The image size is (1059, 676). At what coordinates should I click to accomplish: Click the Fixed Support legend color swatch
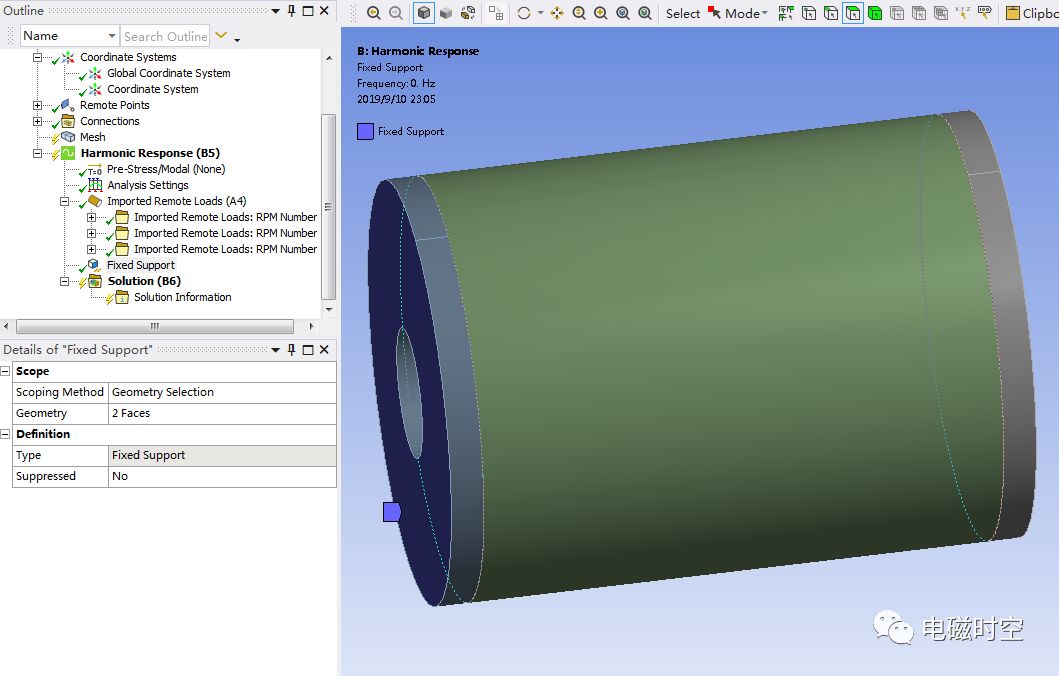point(365,132)
